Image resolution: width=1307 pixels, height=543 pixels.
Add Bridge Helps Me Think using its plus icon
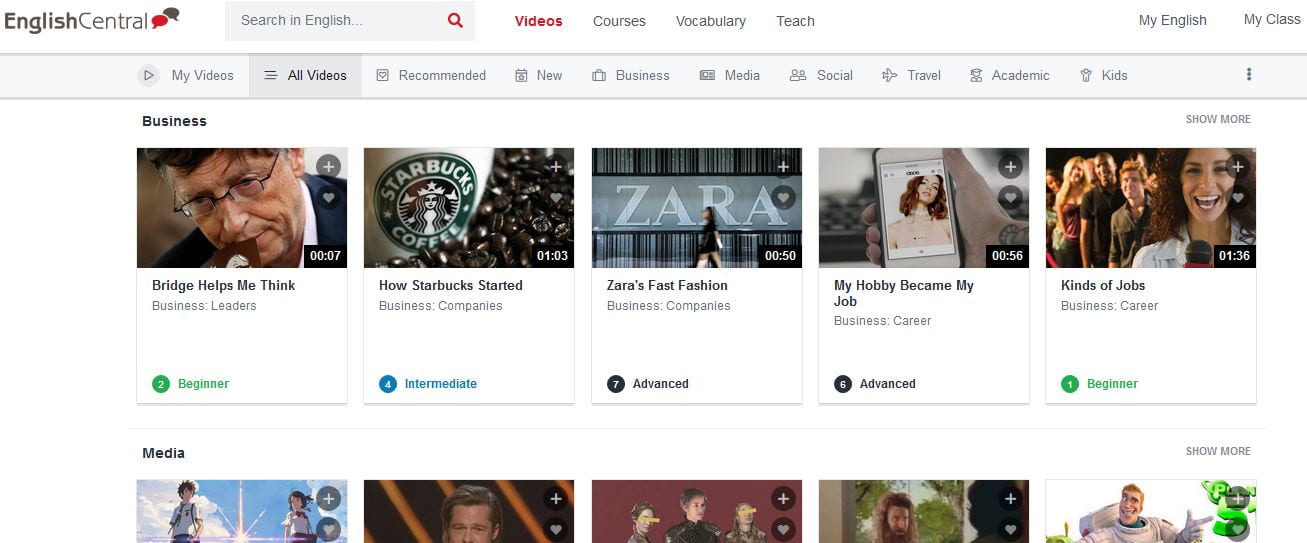coord(328,166)
